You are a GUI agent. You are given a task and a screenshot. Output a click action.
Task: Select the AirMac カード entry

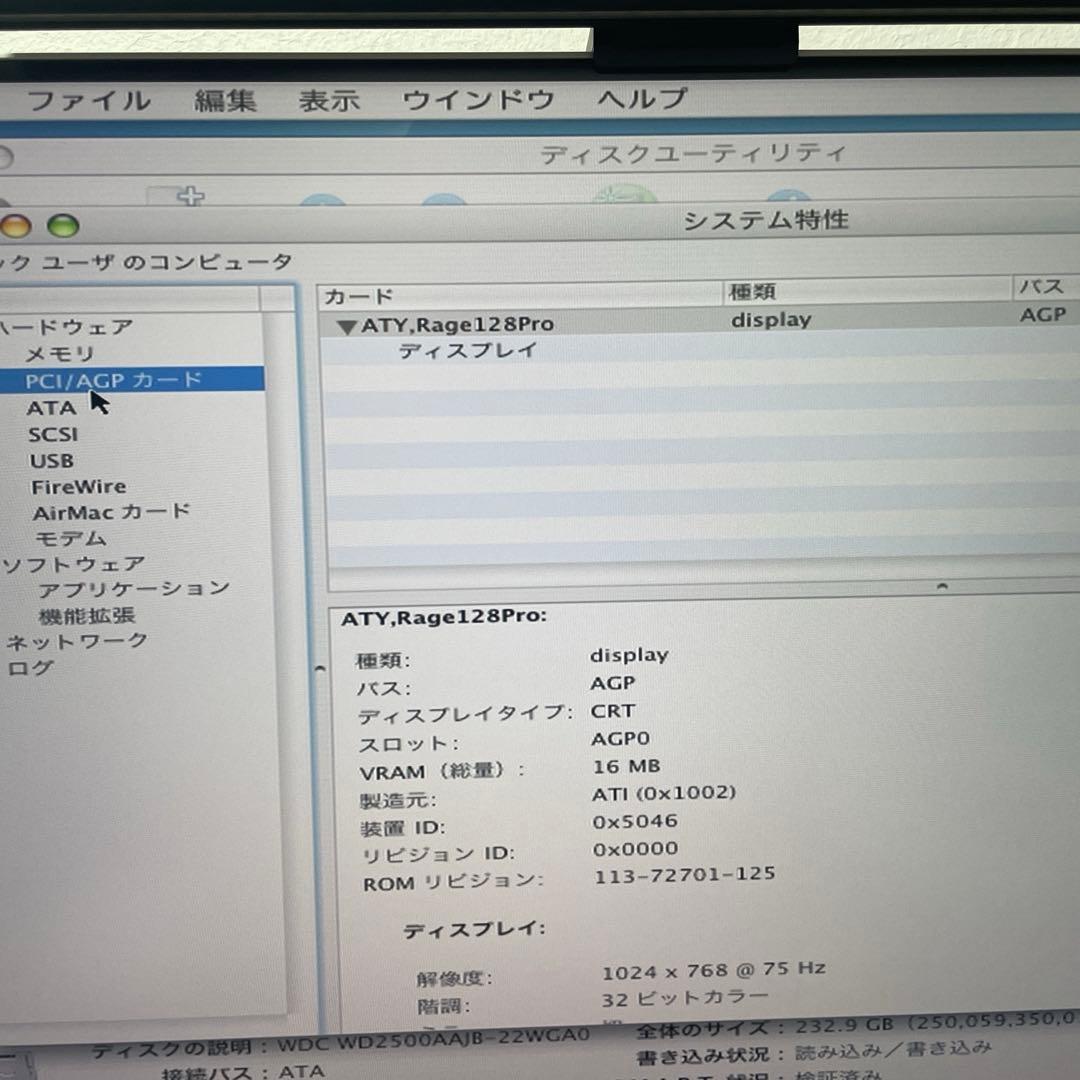(x=112, y=511)
